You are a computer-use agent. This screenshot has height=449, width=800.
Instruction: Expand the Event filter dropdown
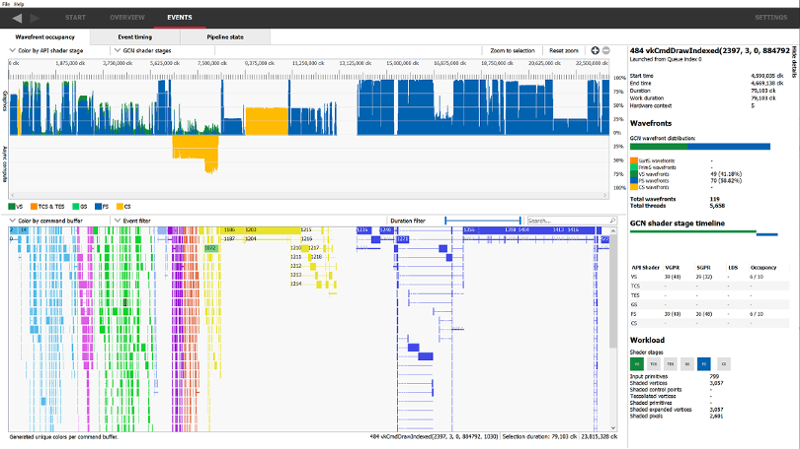pos(132,220)
